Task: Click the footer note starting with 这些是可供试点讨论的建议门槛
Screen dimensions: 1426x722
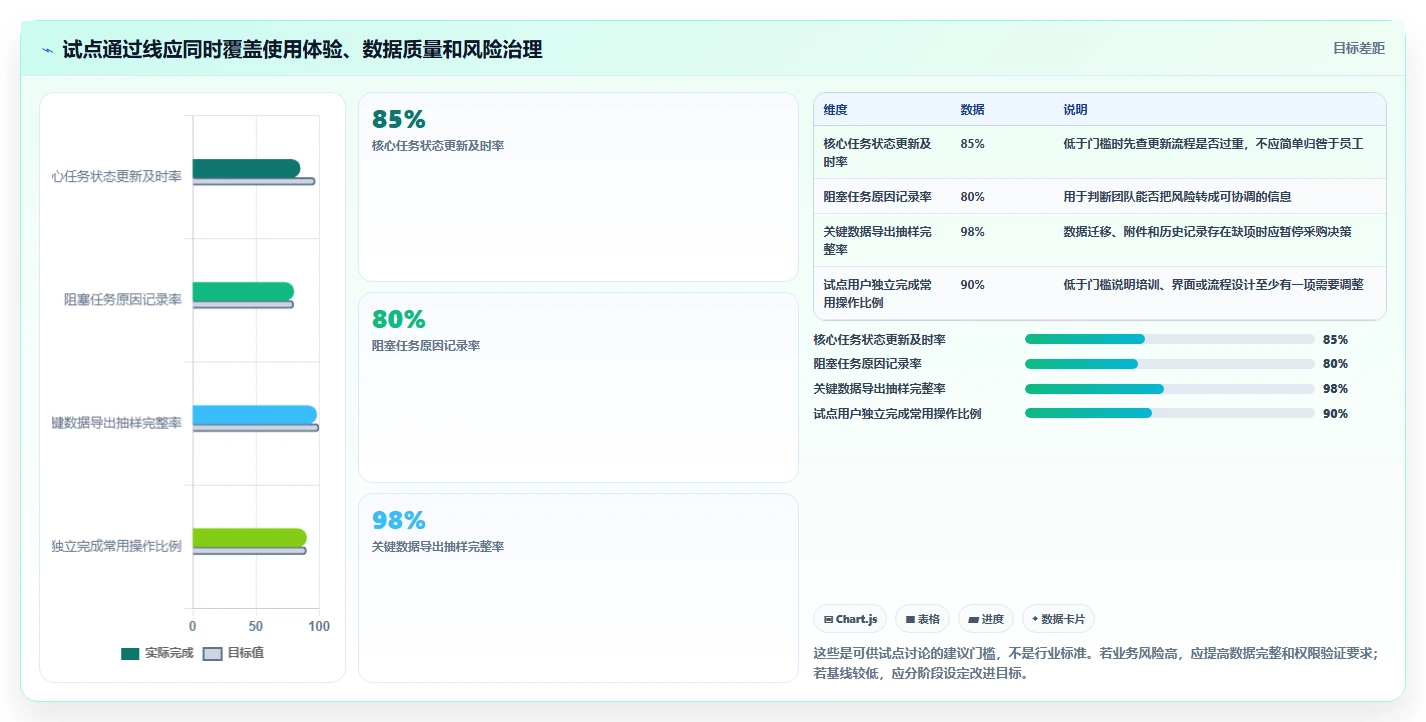Action: (1096, 663)
